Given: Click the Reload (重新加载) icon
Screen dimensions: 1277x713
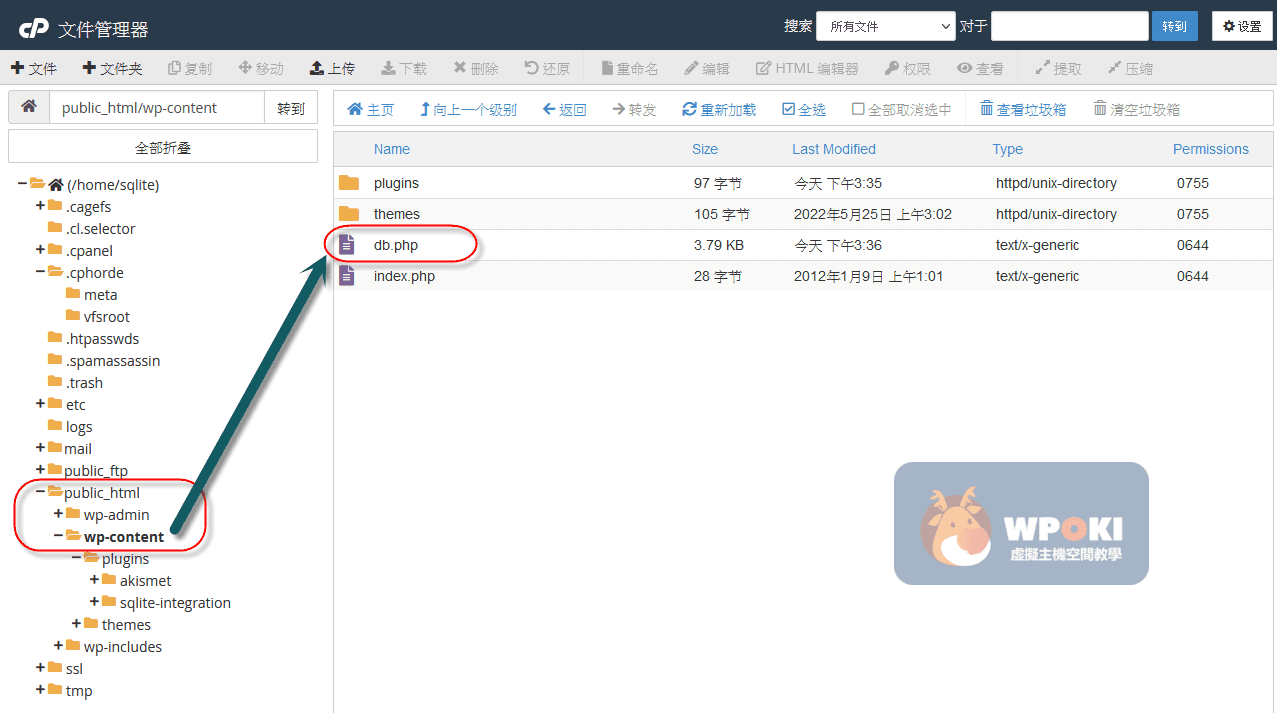Looking at the screenshot, I should 689,109.
